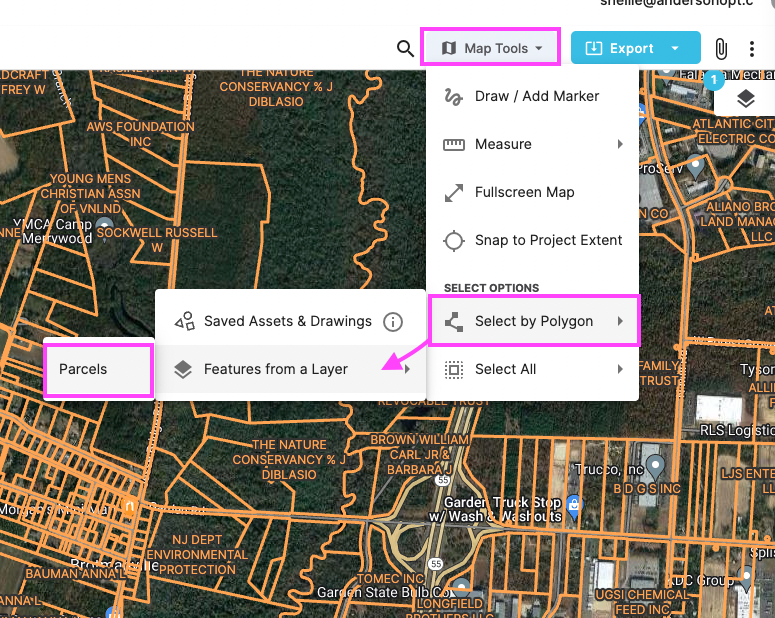This screenshot has width=775, height=618.
Task: Click the Snap to Extent crosshair icon
Action: 453,241
